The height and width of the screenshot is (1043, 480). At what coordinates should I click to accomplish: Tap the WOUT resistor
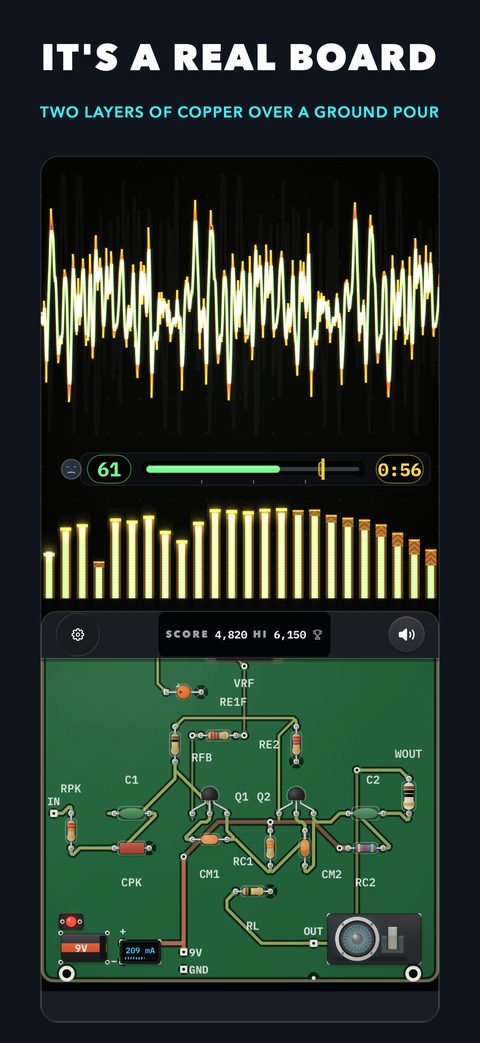408,795
